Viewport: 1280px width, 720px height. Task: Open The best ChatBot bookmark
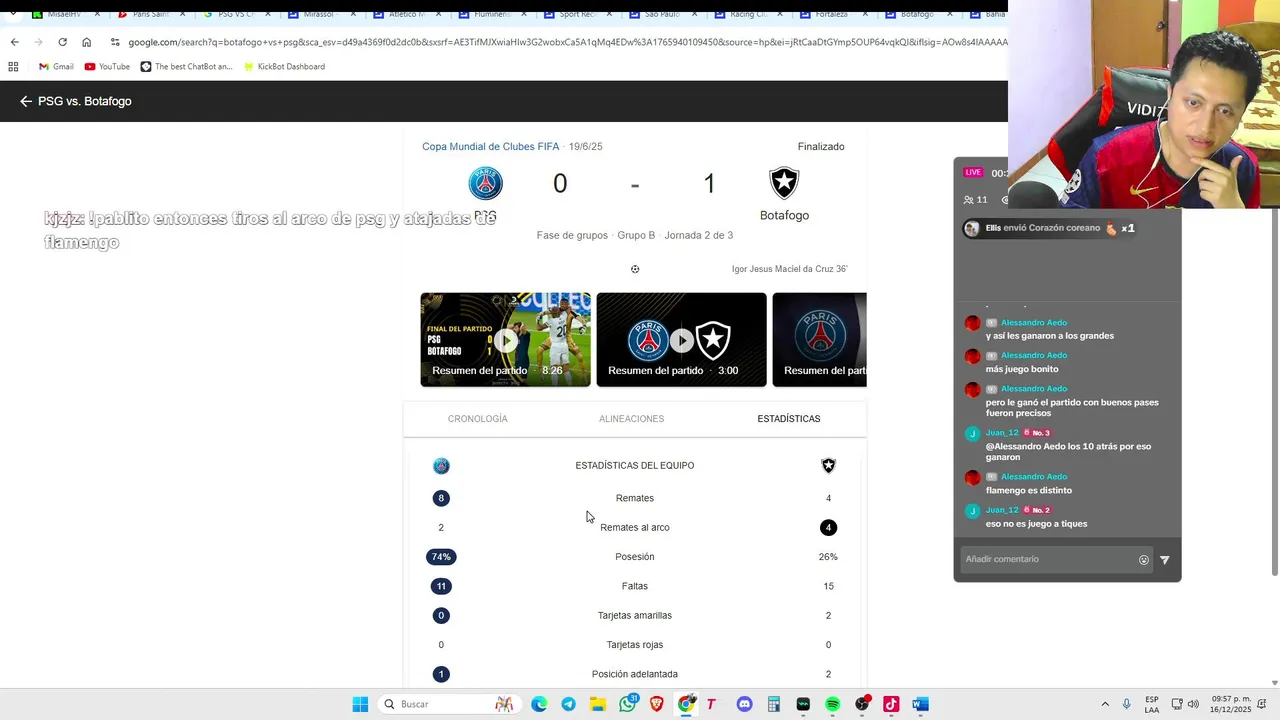coord(186,67)
